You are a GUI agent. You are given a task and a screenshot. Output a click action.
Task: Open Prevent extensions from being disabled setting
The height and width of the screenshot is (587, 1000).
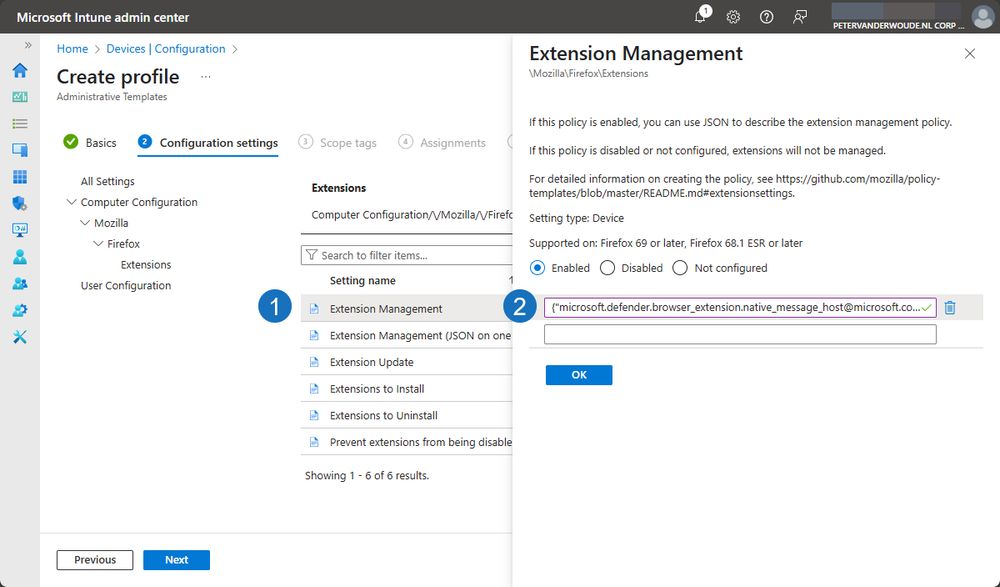pyautogui.click(x=421, y=442)
